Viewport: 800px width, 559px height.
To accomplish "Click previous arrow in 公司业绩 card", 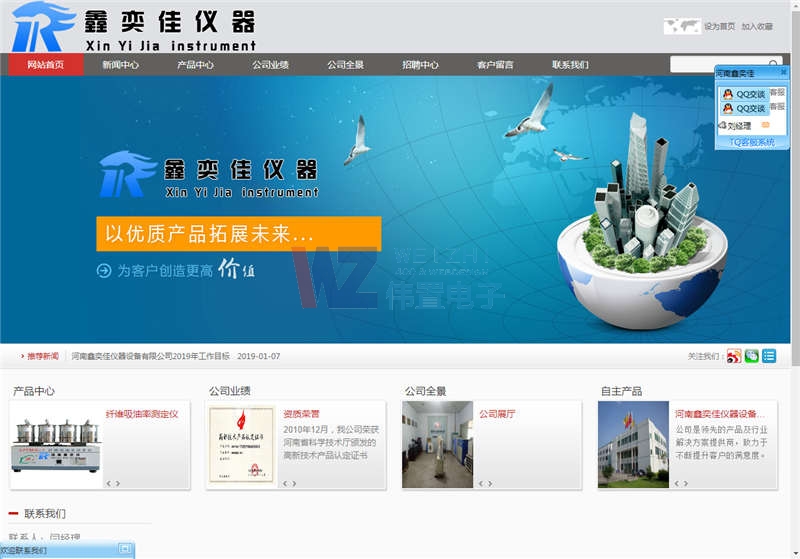I will [x=284, y=483].
